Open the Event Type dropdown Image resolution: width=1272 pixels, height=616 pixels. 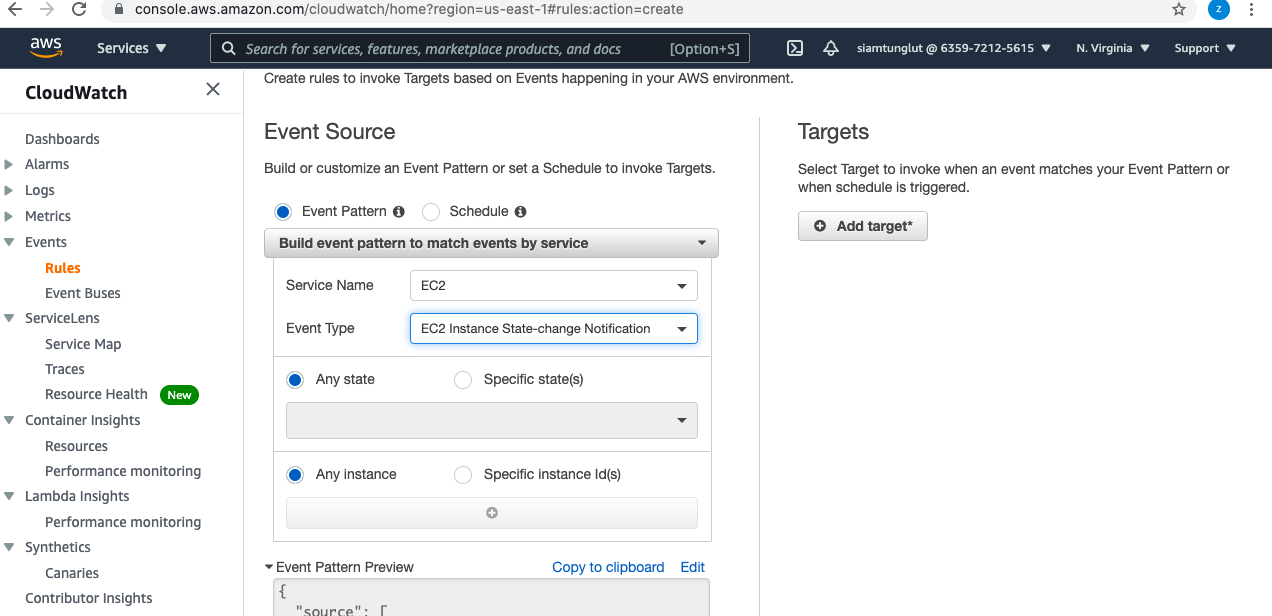pos(554,329)
